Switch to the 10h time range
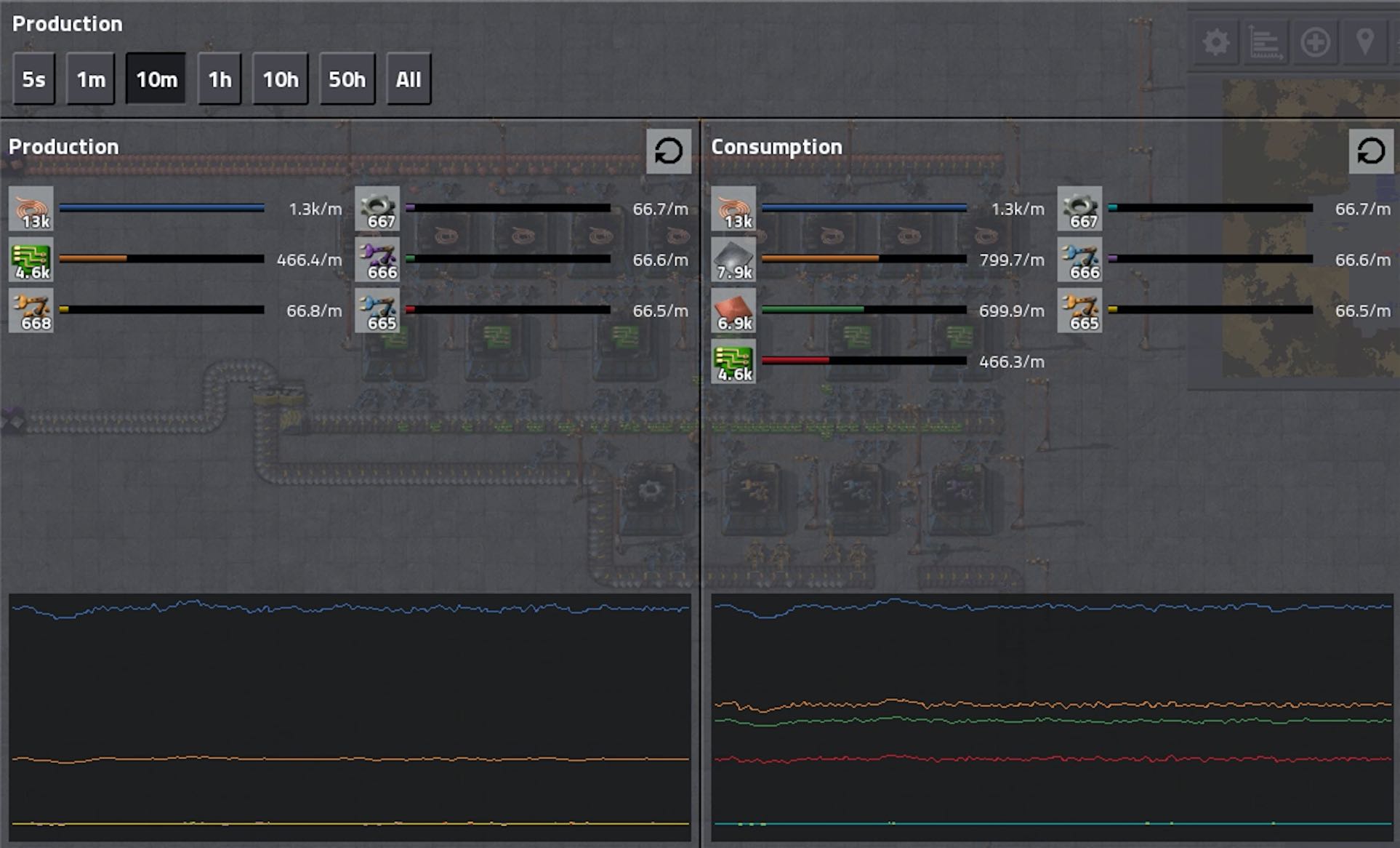Screen dimensions: 1400x848 click(281, 79)
